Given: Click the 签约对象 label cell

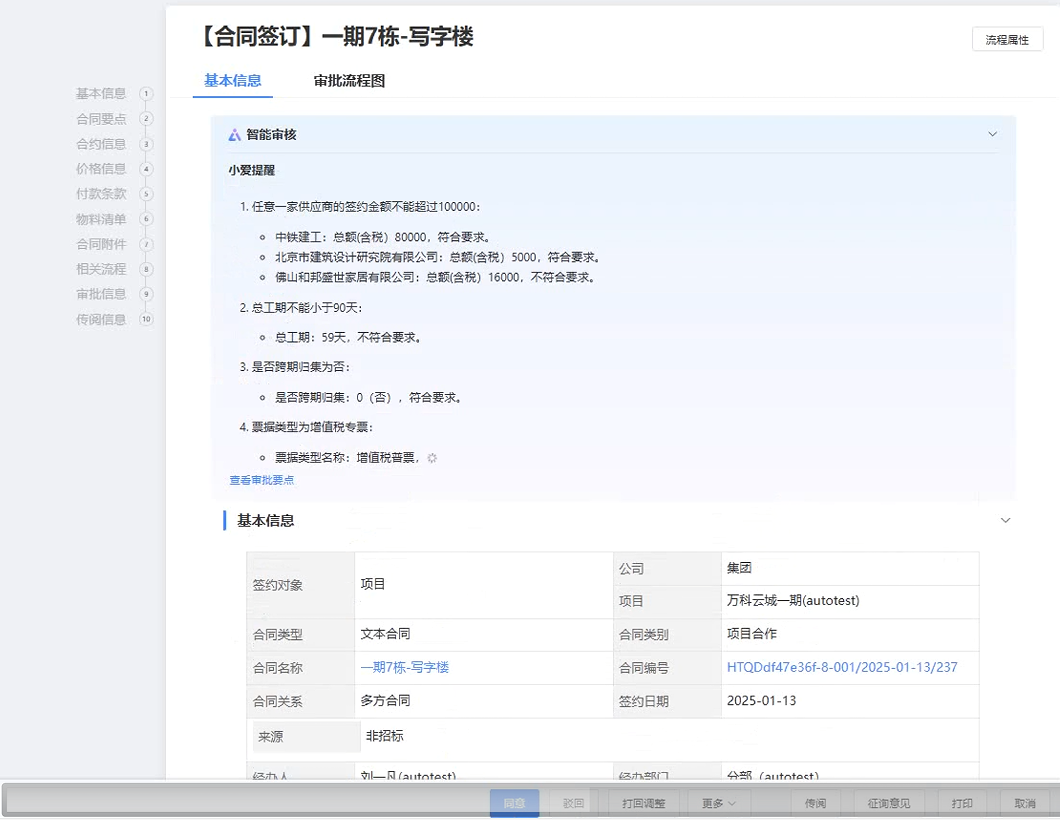Looking at the screenshot, I should click(300, 585).
